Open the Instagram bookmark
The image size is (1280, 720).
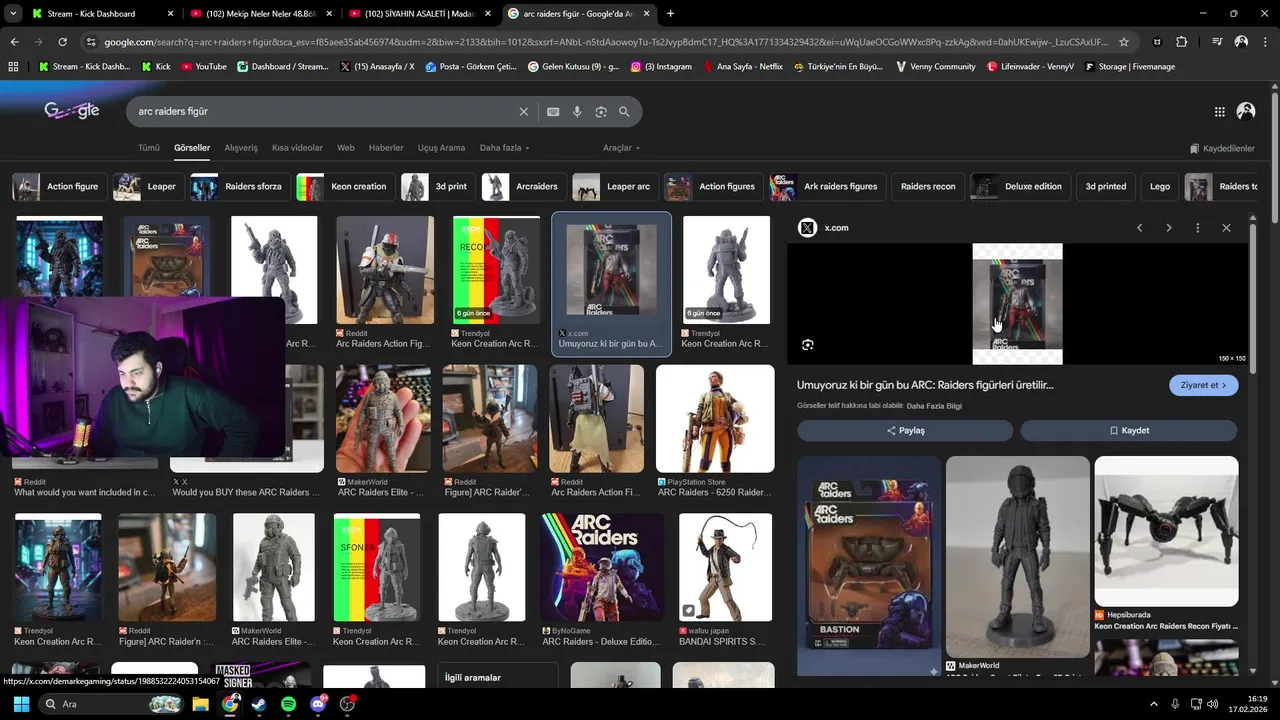pyautogui.click(x=661, y=67)
